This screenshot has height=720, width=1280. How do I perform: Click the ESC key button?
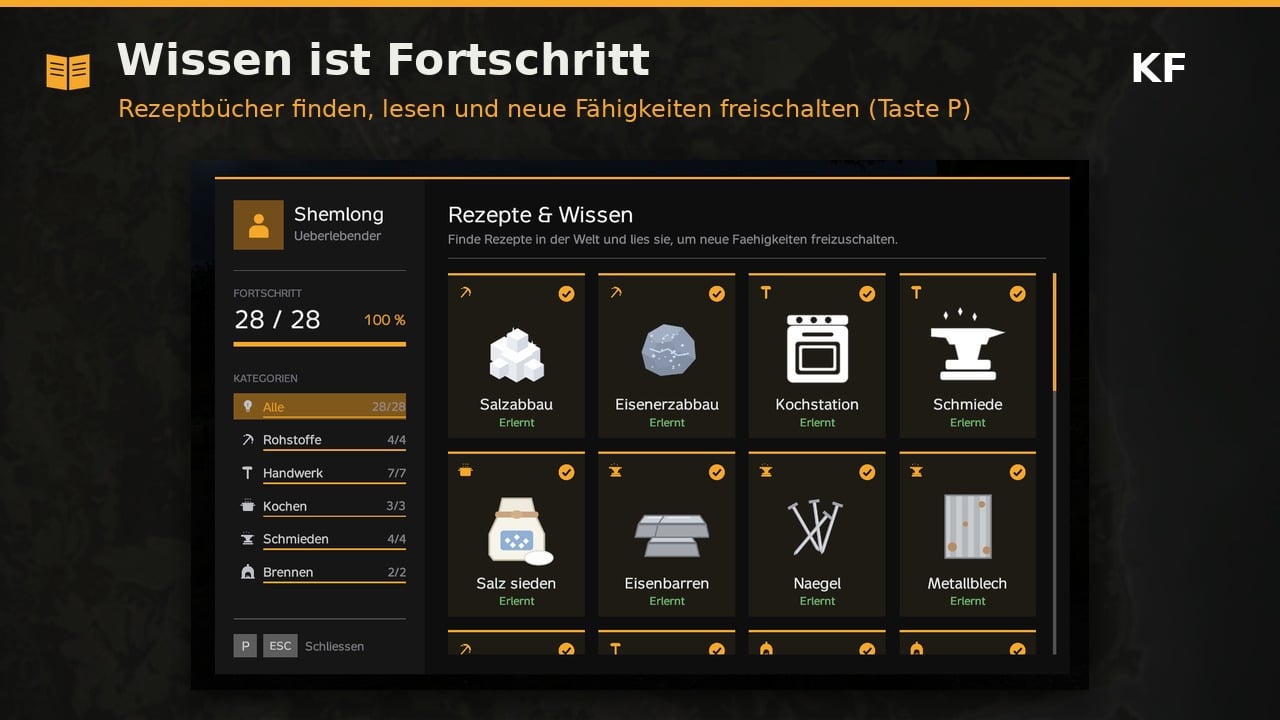[x=280, y=646]
